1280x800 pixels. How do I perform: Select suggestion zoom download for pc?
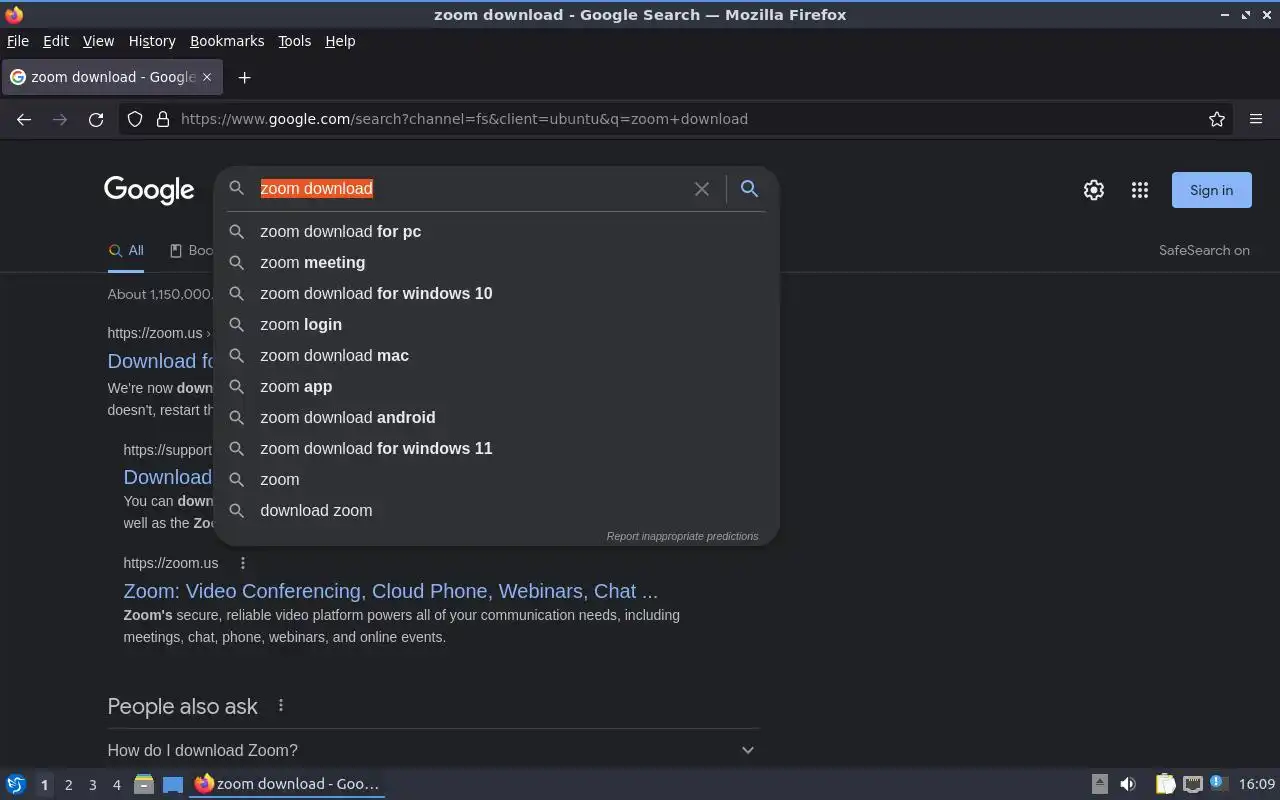point(497,231)
